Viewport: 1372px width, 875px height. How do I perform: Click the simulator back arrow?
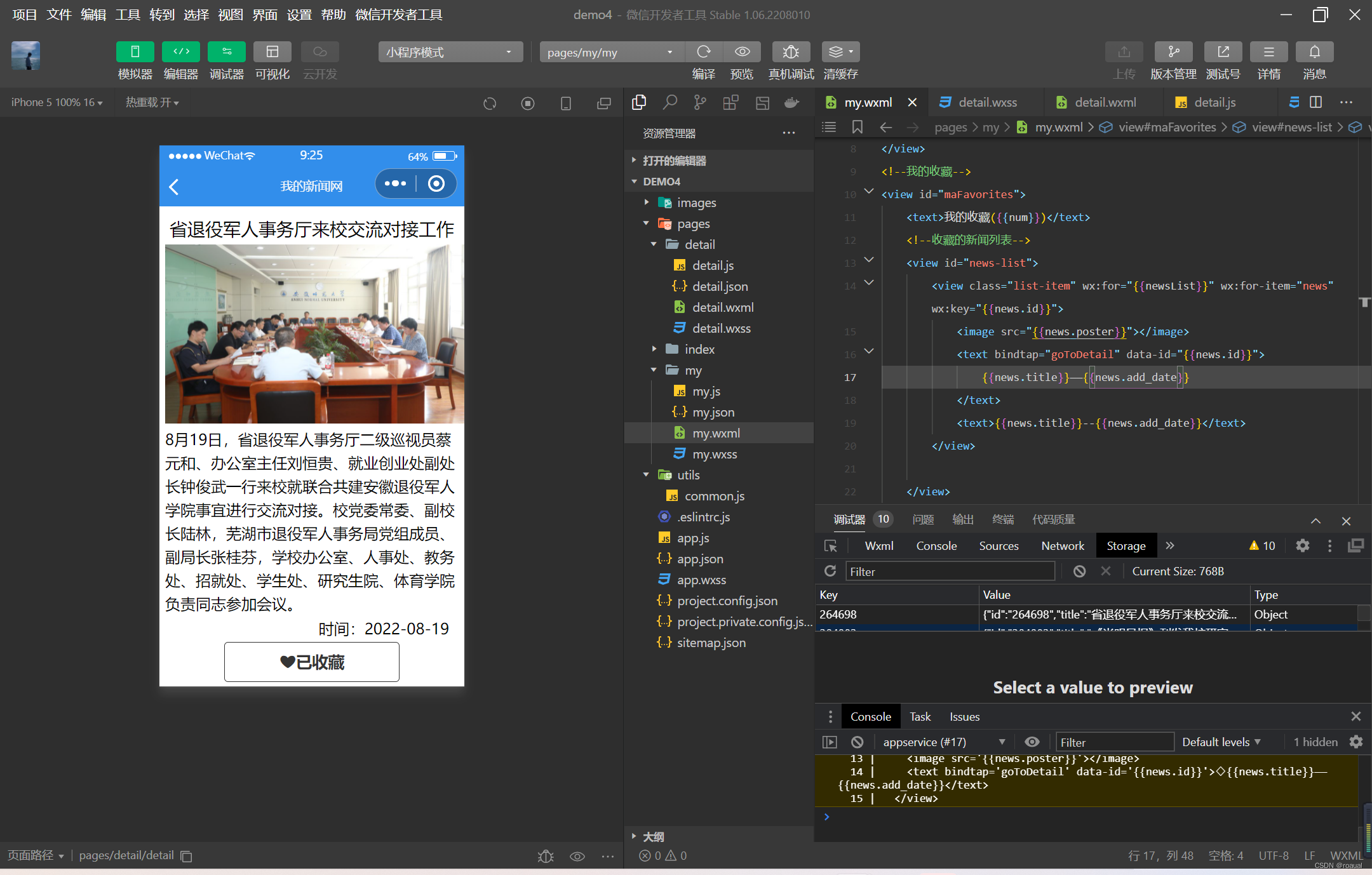tap(174, 187)
